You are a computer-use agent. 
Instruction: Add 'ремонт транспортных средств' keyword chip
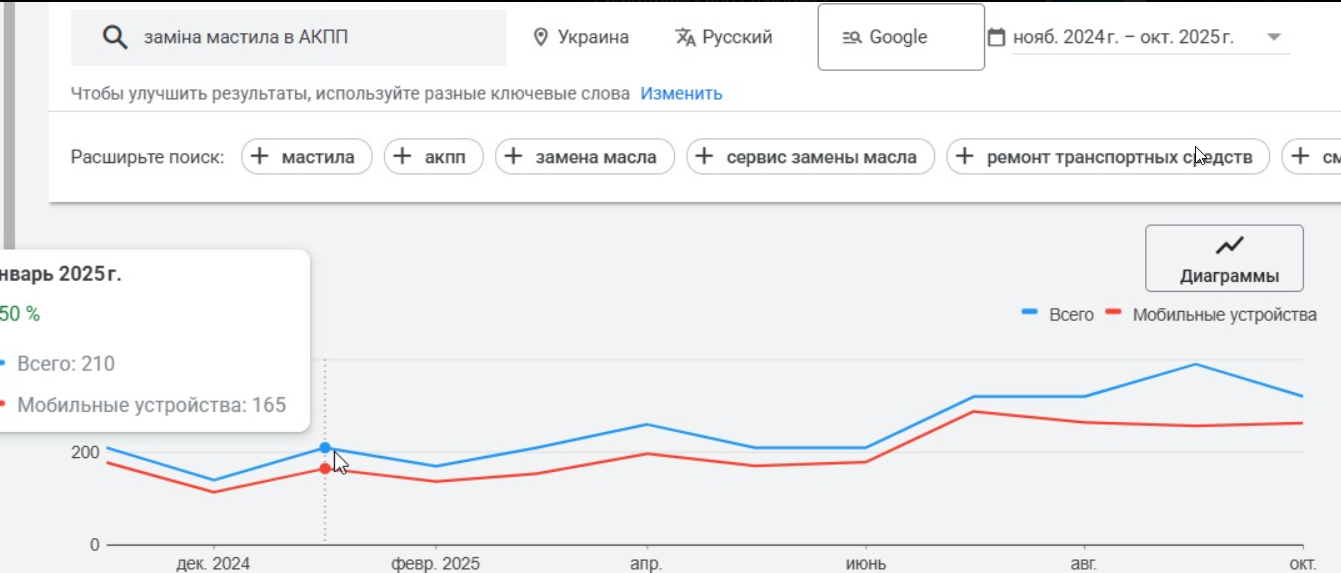pos(1107,157)
